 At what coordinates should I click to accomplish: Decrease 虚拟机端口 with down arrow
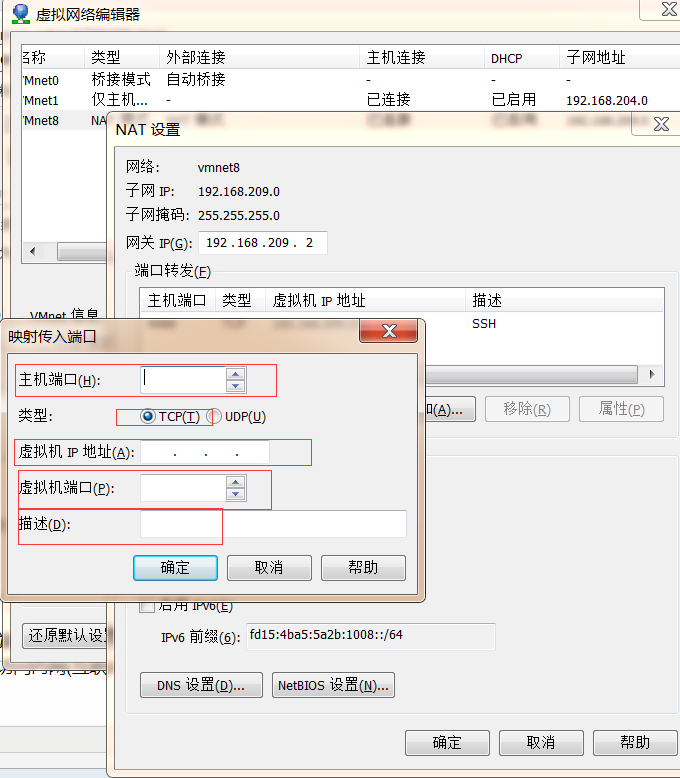coord(236,494)
